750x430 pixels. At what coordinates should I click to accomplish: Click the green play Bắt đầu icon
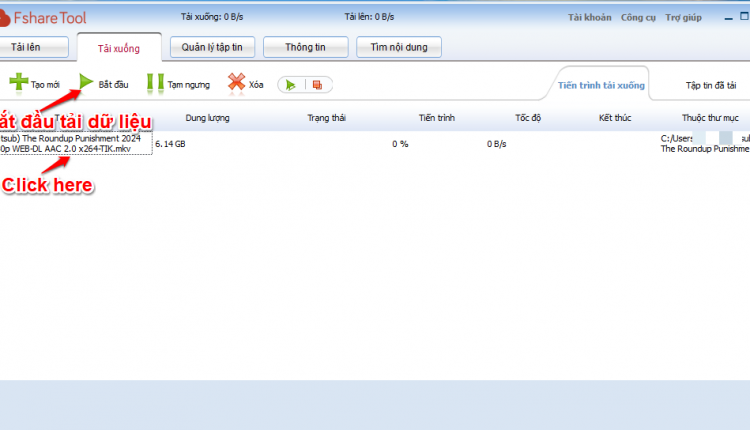point(86,82)
